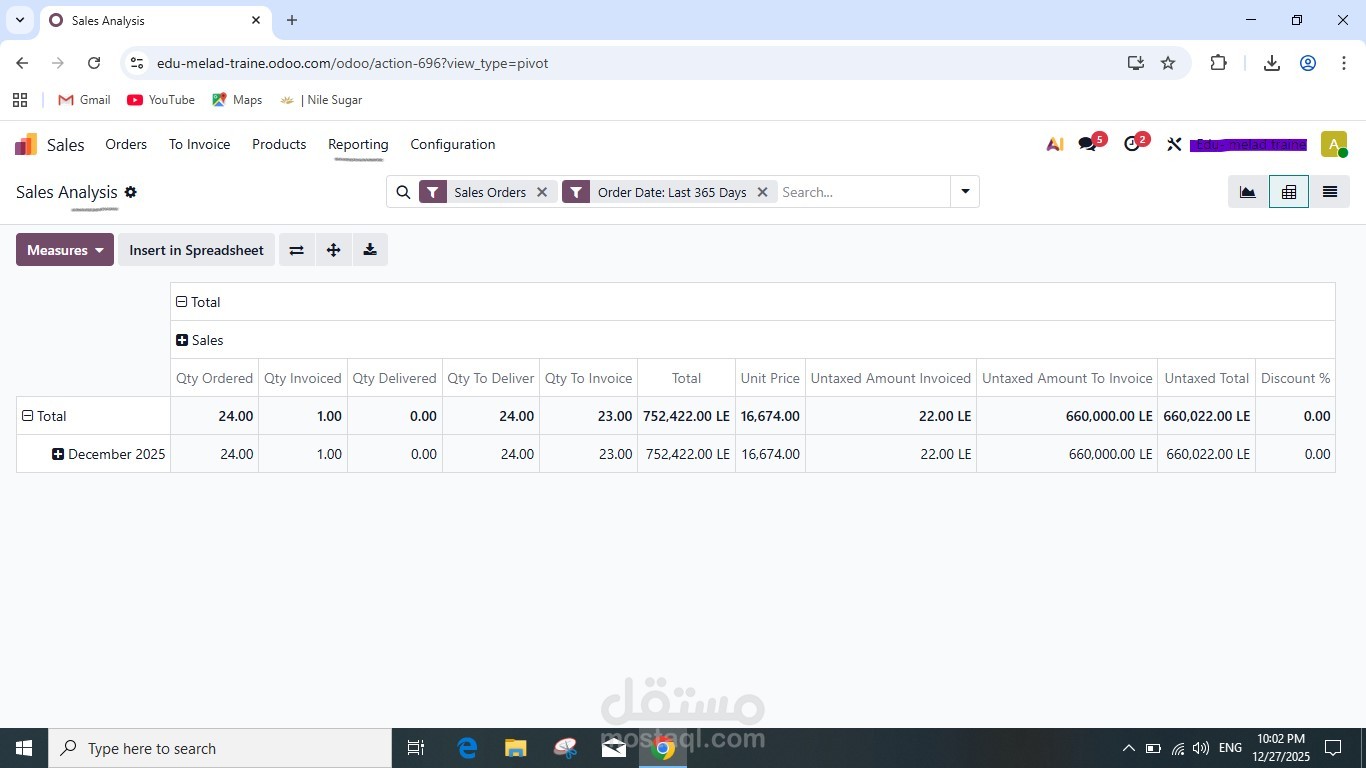The height and width of the screenshot is (768, 1366).
Task: Click the Sales Analysis settings gear
Action: coord(130,192)
